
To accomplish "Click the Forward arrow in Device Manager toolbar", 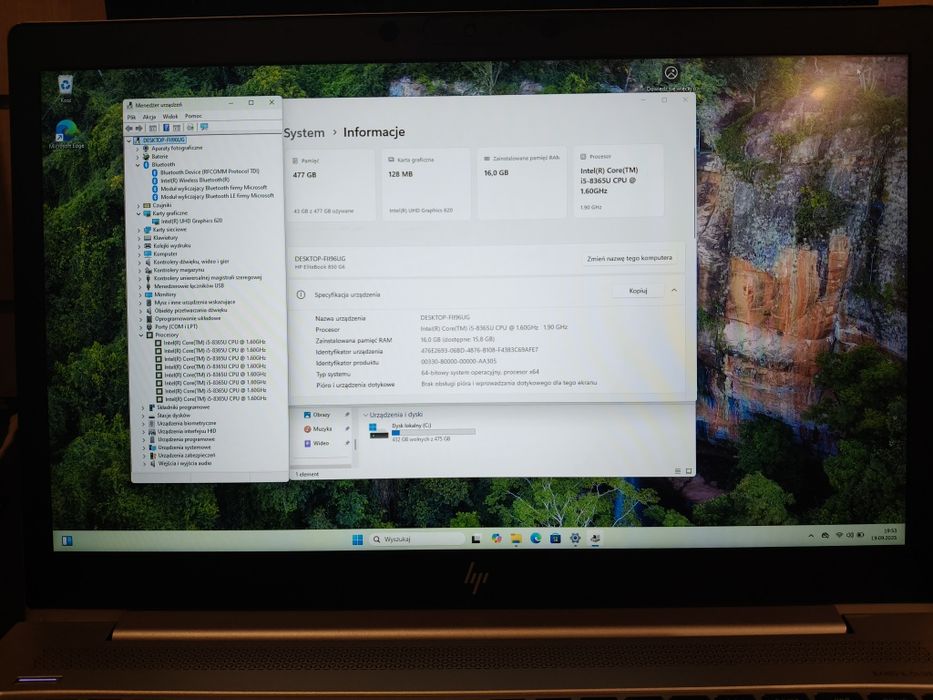I will [139, 128].
